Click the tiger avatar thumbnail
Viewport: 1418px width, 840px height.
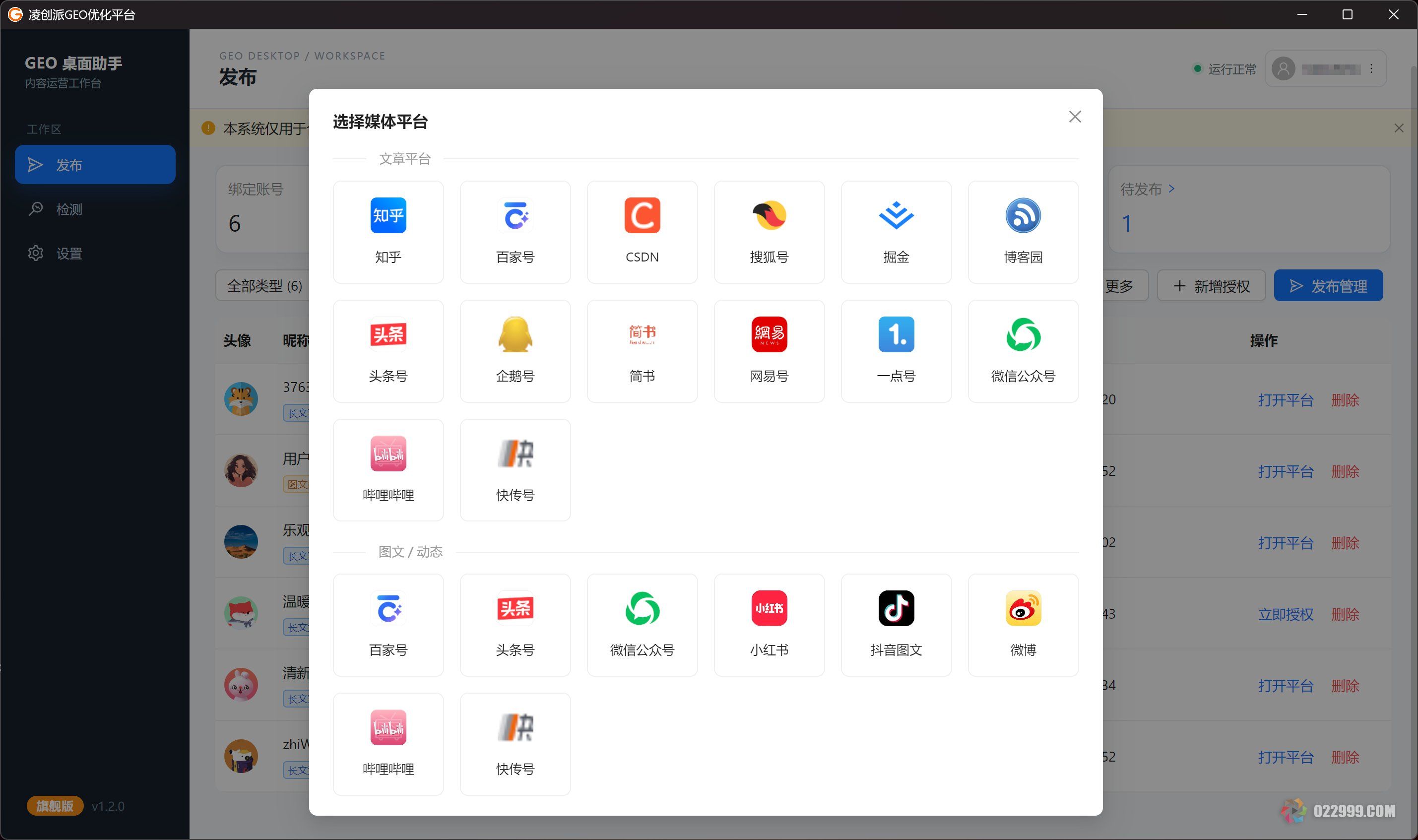click(241, 399)
